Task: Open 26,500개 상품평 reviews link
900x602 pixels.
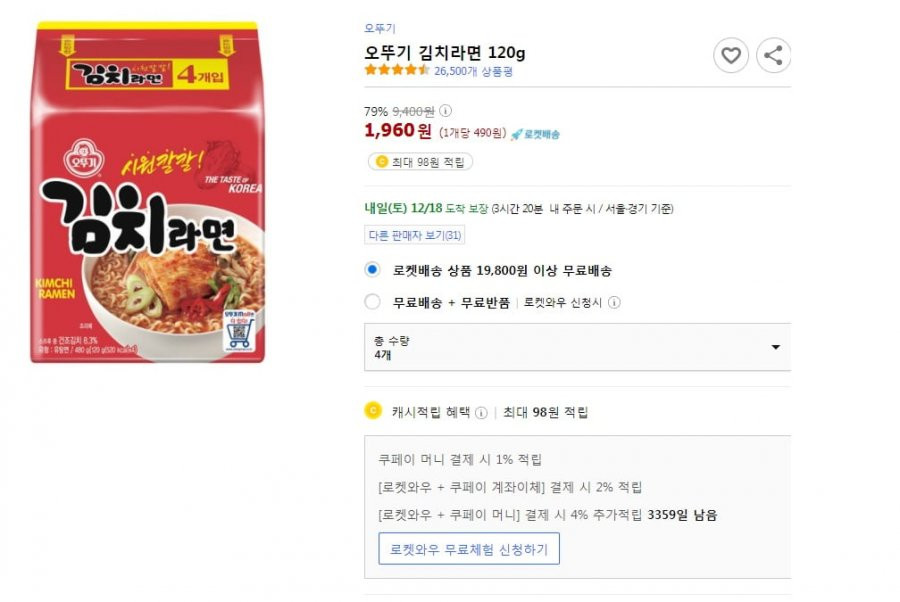Action: click(473, 71)
